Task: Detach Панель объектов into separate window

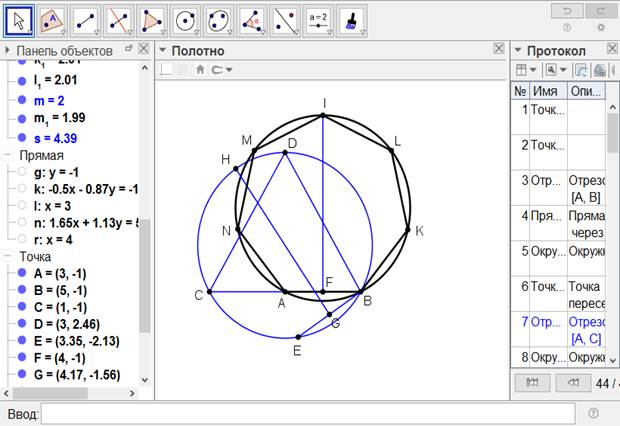Action: point(128,48)
